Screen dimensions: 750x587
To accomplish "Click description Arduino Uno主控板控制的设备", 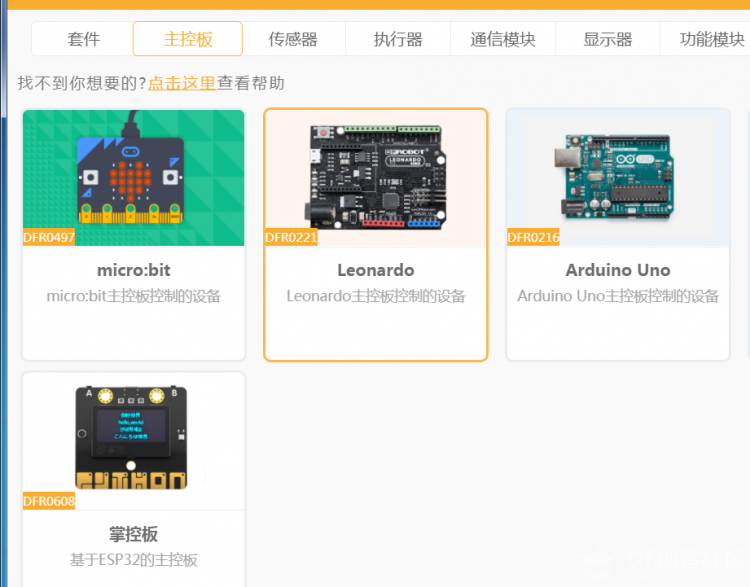I will [x=618, y=296].
